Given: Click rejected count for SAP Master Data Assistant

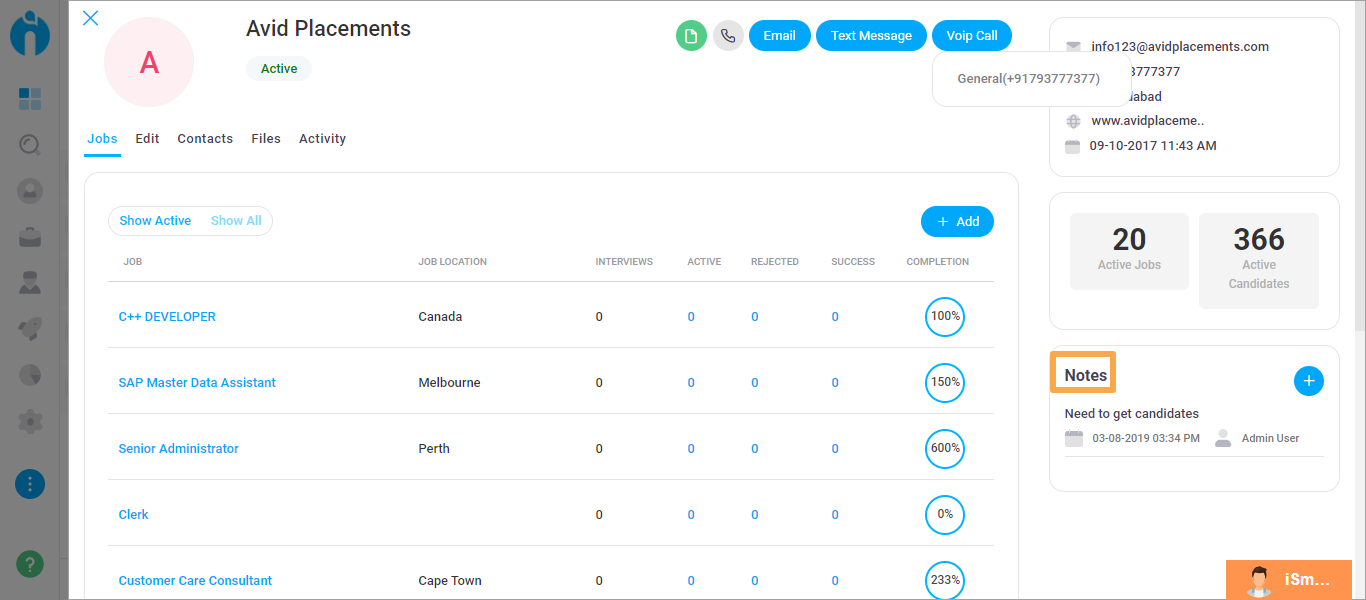Looking at the screenshot, I should pos(755,383).
